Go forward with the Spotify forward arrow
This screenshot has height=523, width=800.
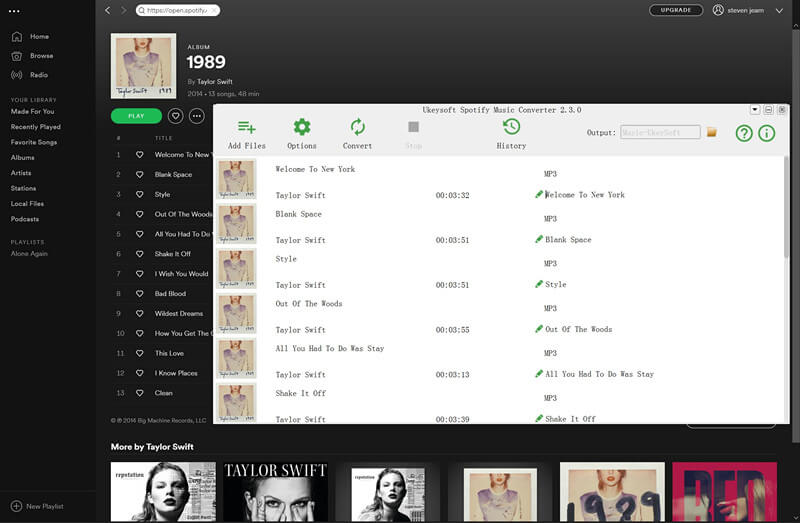click(123, 10)
